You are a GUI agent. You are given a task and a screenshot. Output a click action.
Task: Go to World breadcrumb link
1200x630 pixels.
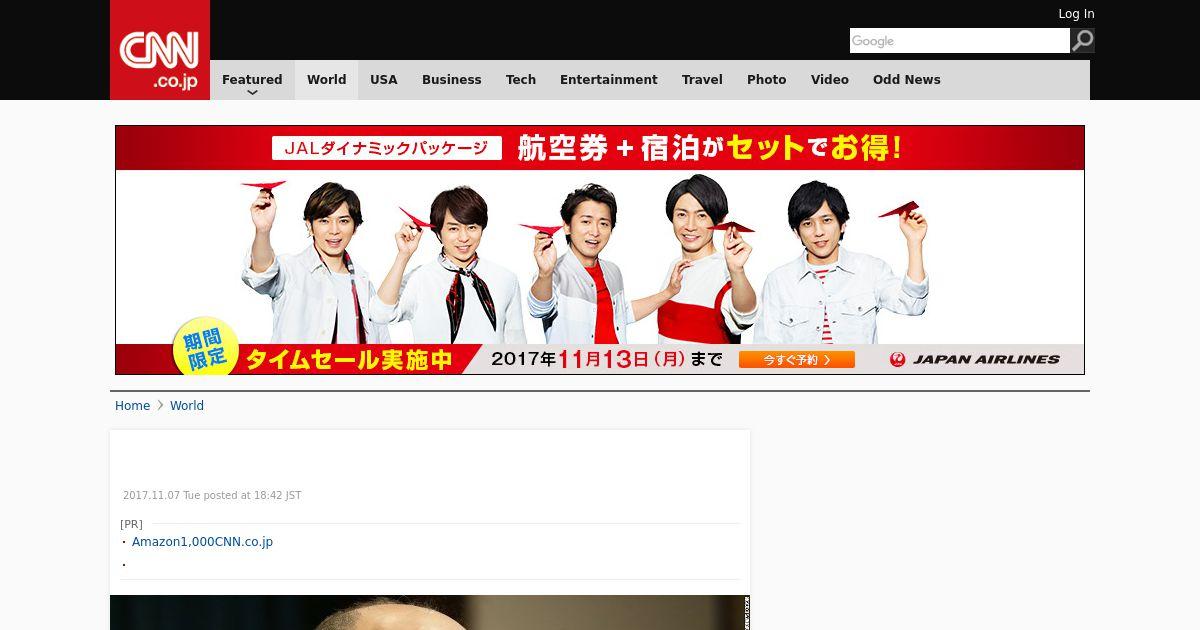pos(187,406)
